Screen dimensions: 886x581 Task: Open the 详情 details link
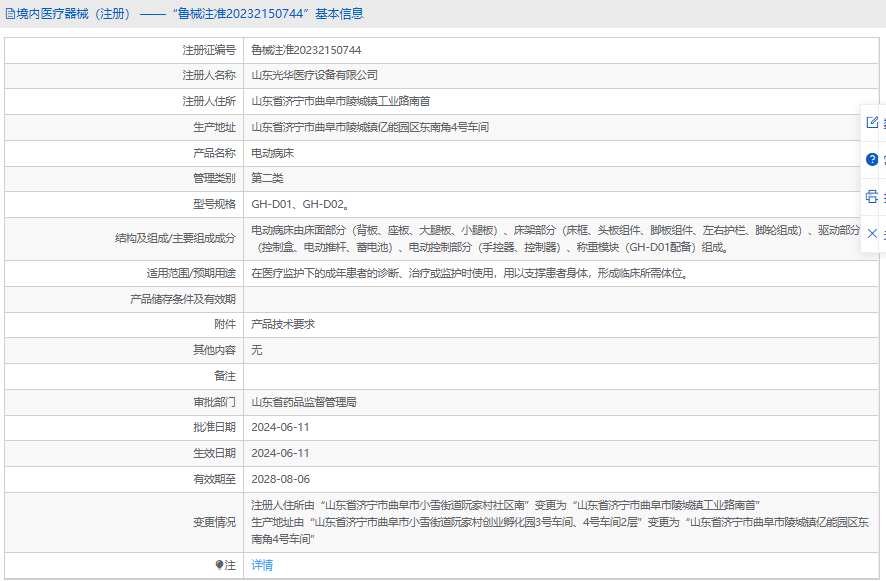coord(262,566)
